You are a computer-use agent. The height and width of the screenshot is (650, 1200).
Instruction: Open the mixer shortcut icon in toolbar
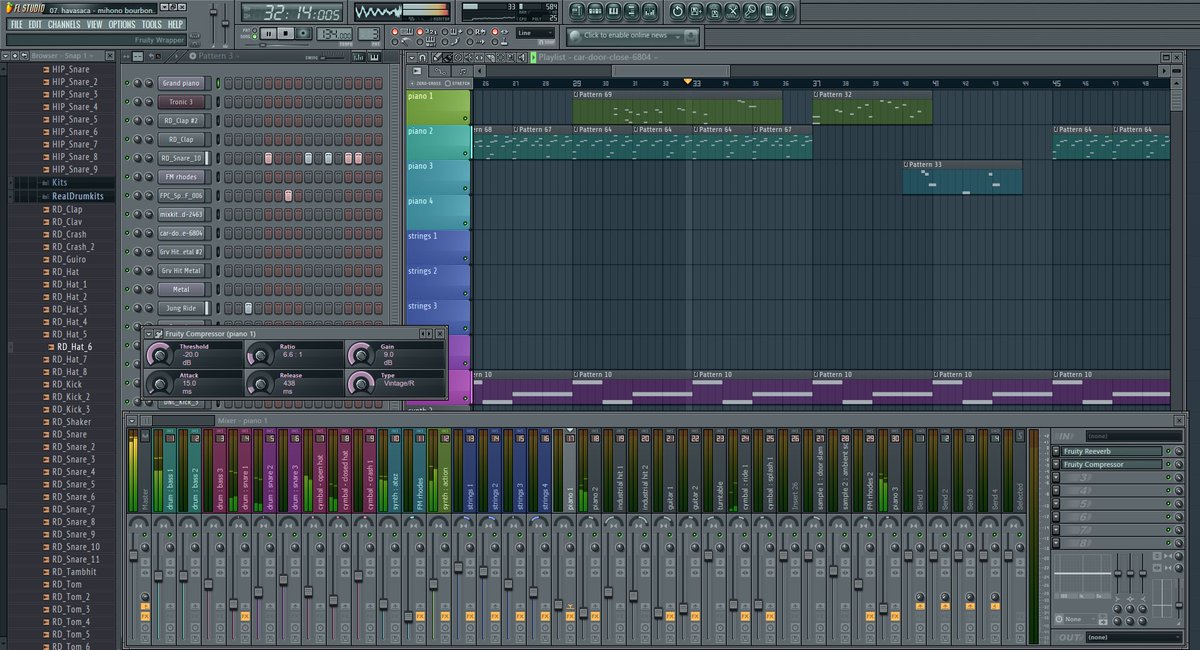tap(649, 11)
